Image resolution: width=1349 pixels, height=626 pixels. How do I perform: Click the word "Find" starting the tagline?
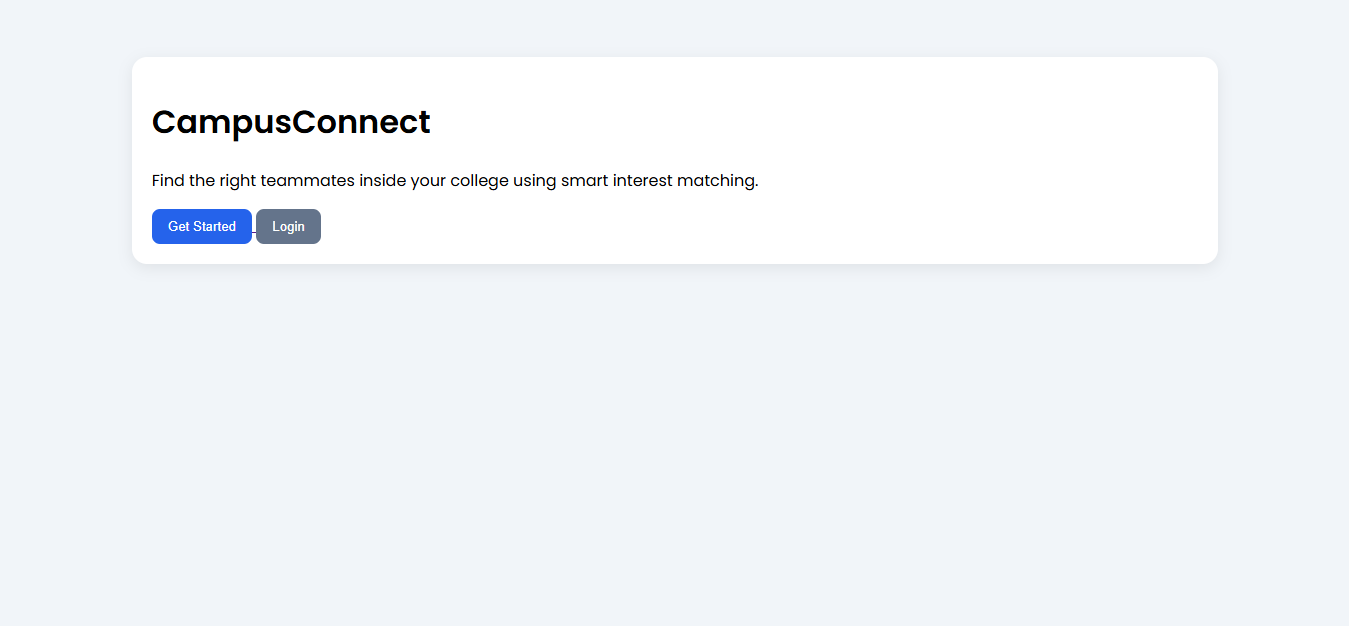pos(168,181)
